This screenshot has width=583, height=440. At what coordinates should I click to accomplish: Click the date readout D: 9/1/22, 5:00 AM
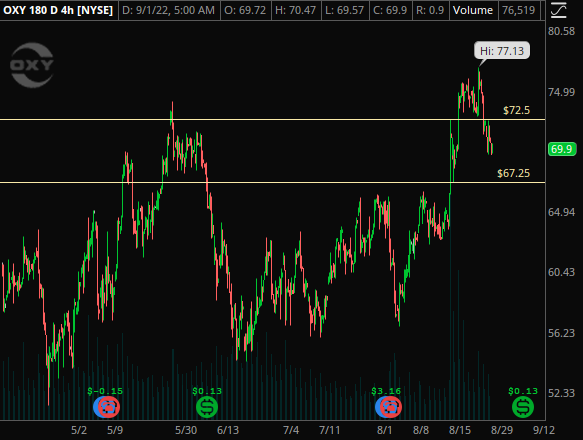point(168,10)
